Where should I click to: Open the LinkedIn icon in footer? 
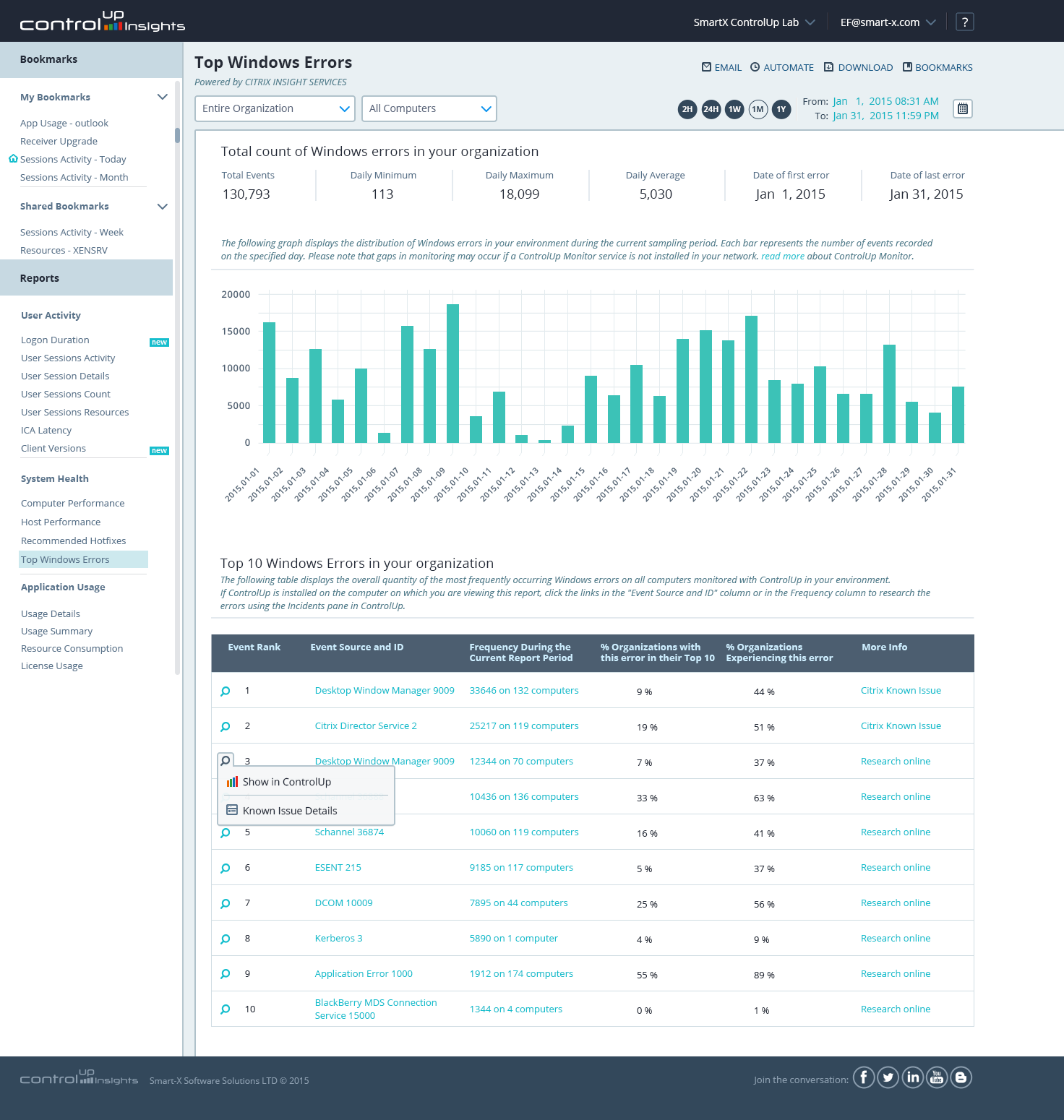pos(913,1077)
